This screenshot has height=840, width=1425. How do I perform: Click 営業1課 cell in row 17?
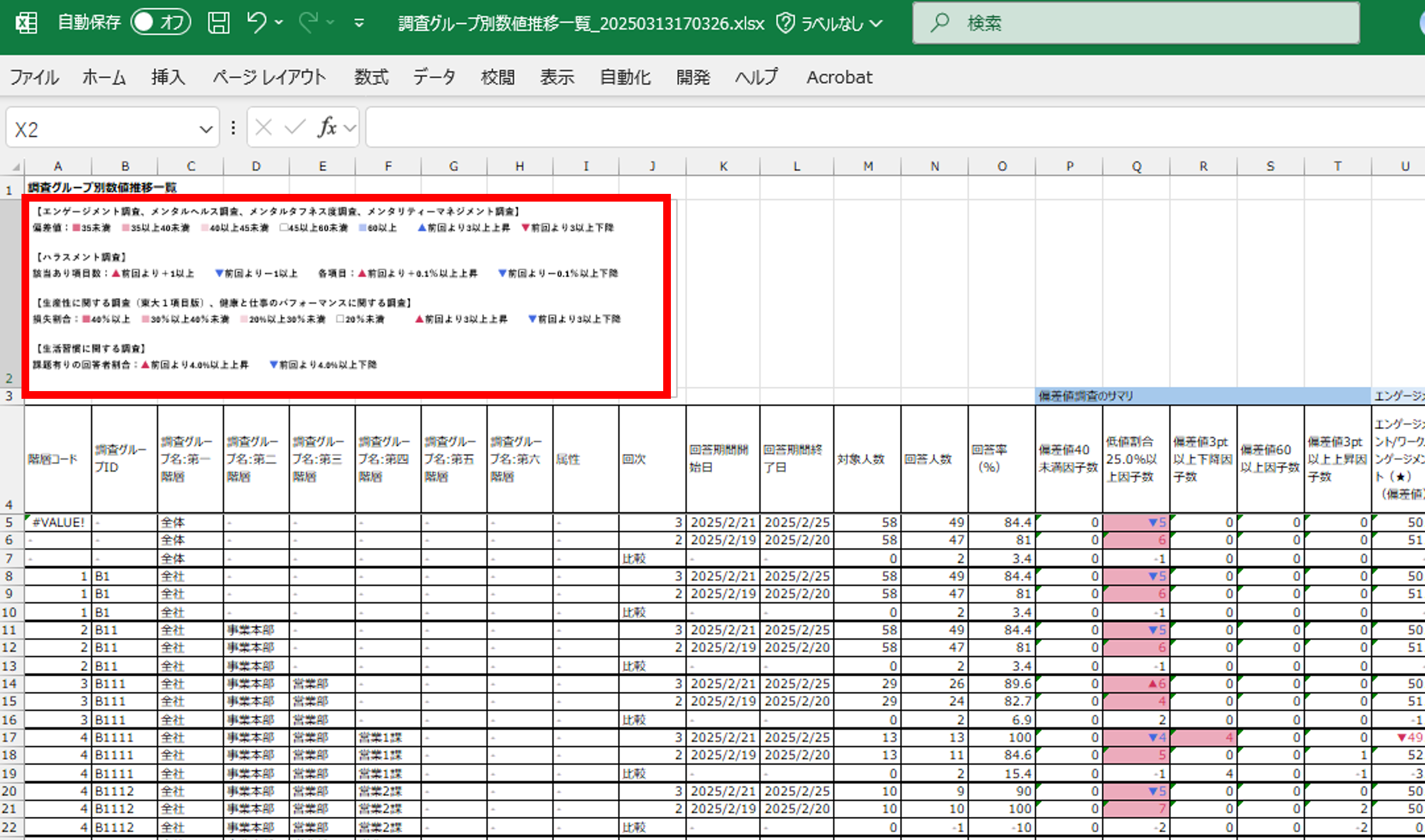388,738
